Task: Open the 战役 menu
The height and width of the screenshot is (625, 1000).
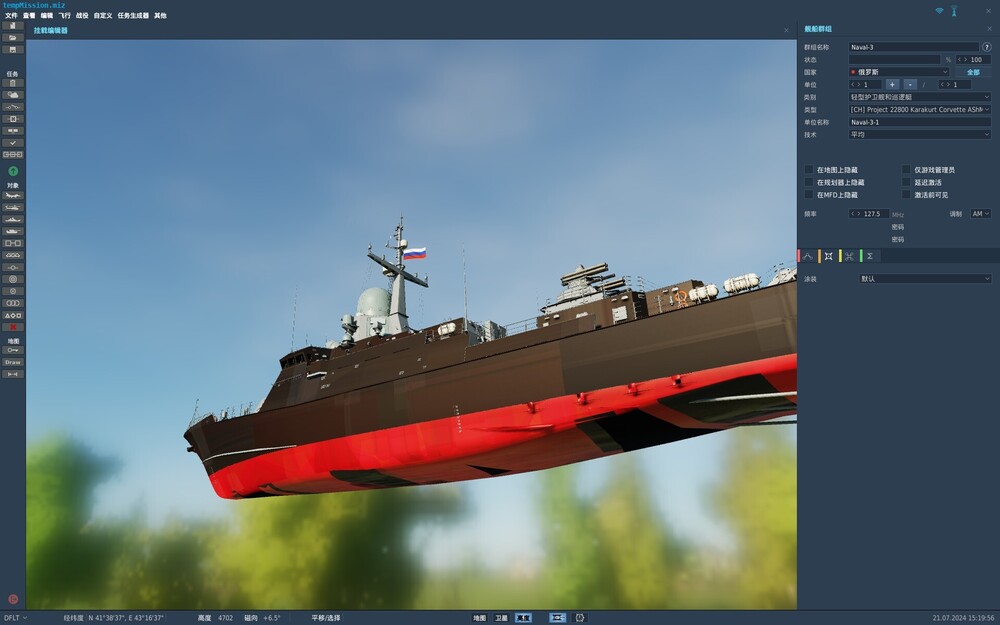Action: tap(82, 15)
